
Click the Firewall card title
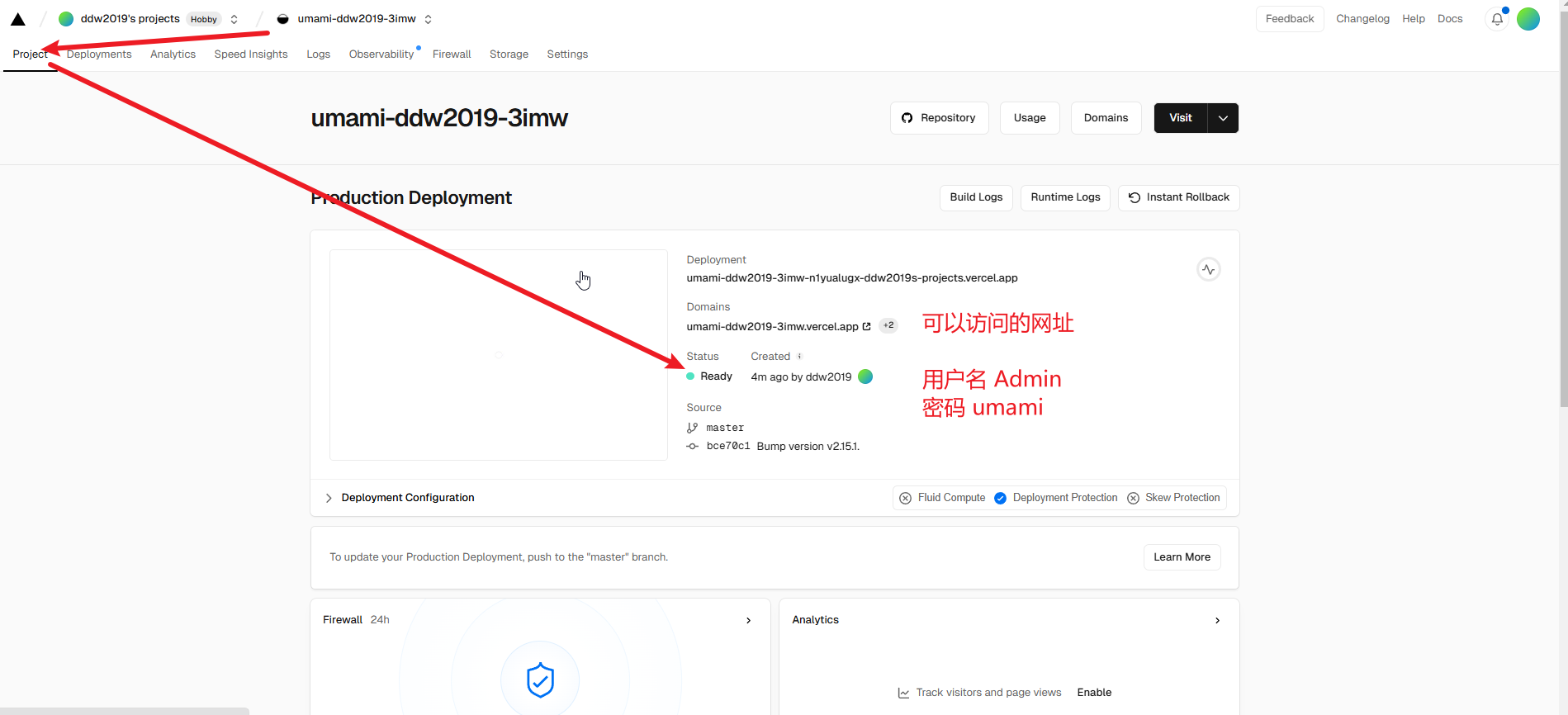(x=343, y=620)
